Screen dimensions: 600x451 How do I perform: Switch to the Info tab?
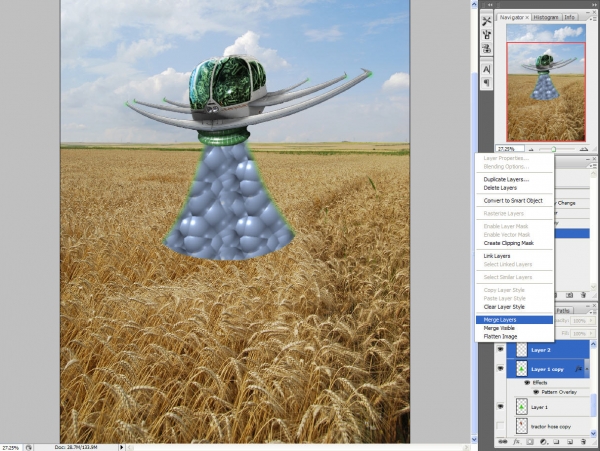(569, 17)
